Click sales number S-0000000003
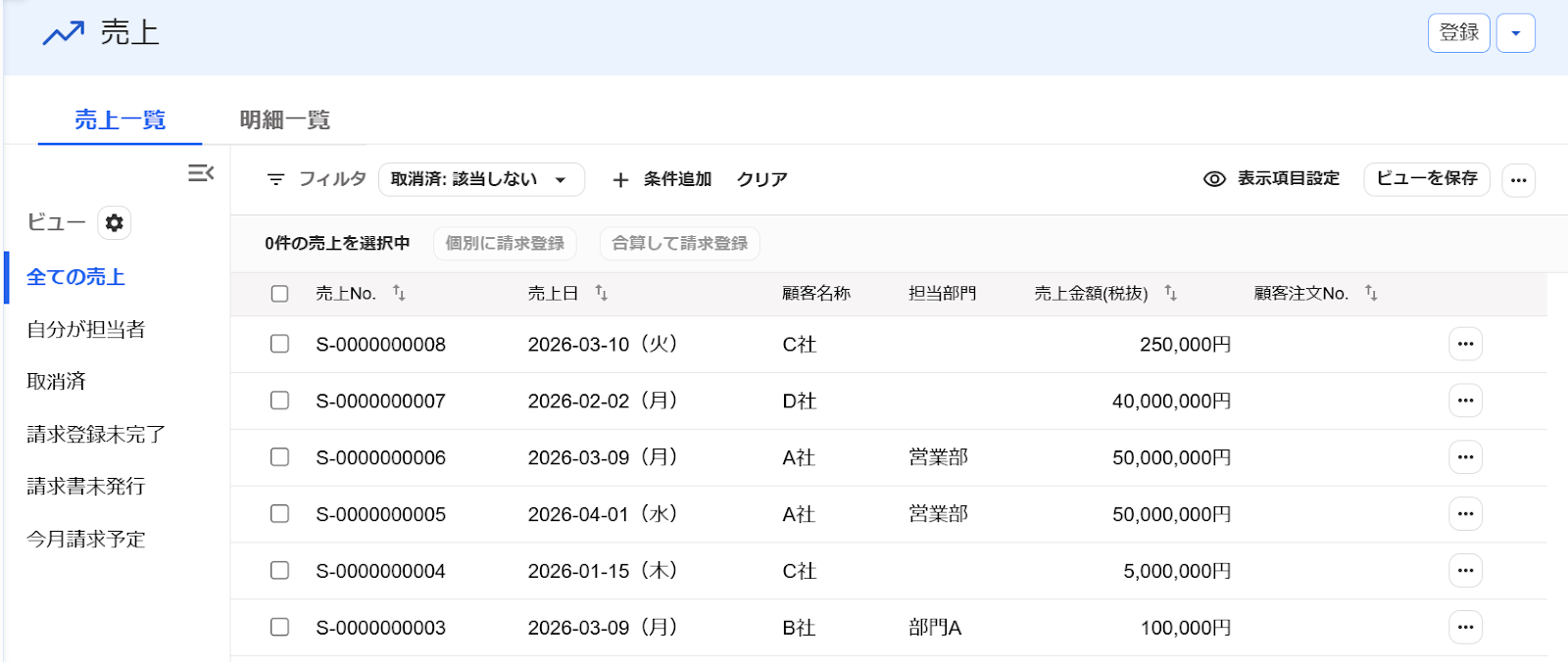This screenshot has height=662, width=1568. coord(381,629)
